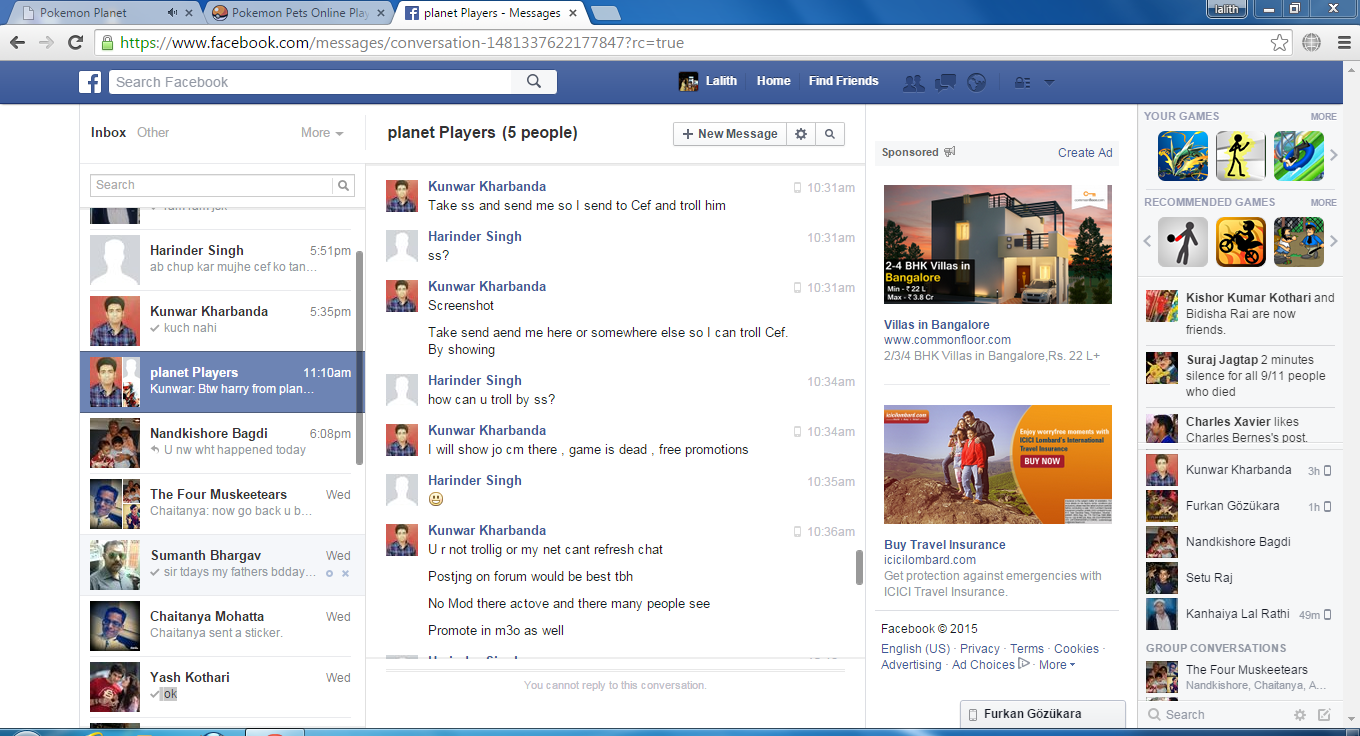This screenshot has height=736, width=1360.
Task: Click the conversation messages scrollbar
Action: pyautogui.click(x=858, y=567)
